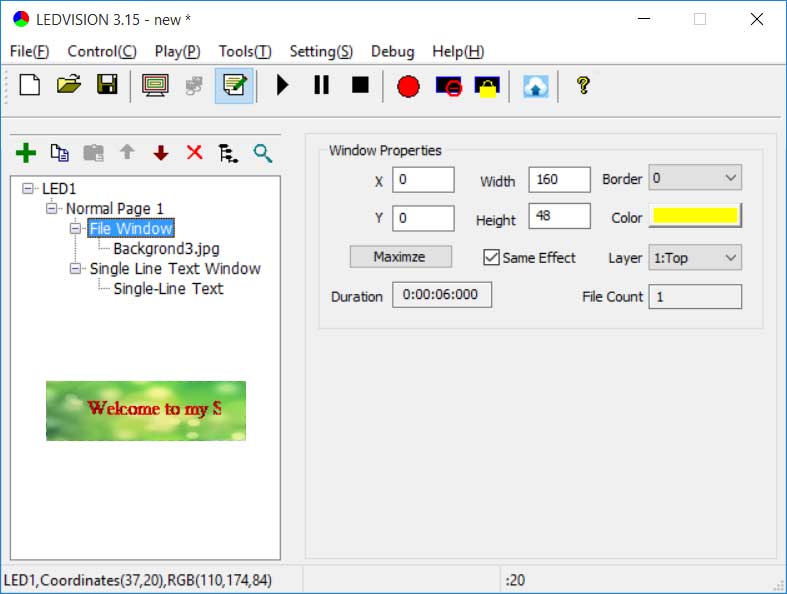The height and width of the screenshot is (594, 787).
Task: Click the Save floppy disk icon
Action: tap(107, 86)
